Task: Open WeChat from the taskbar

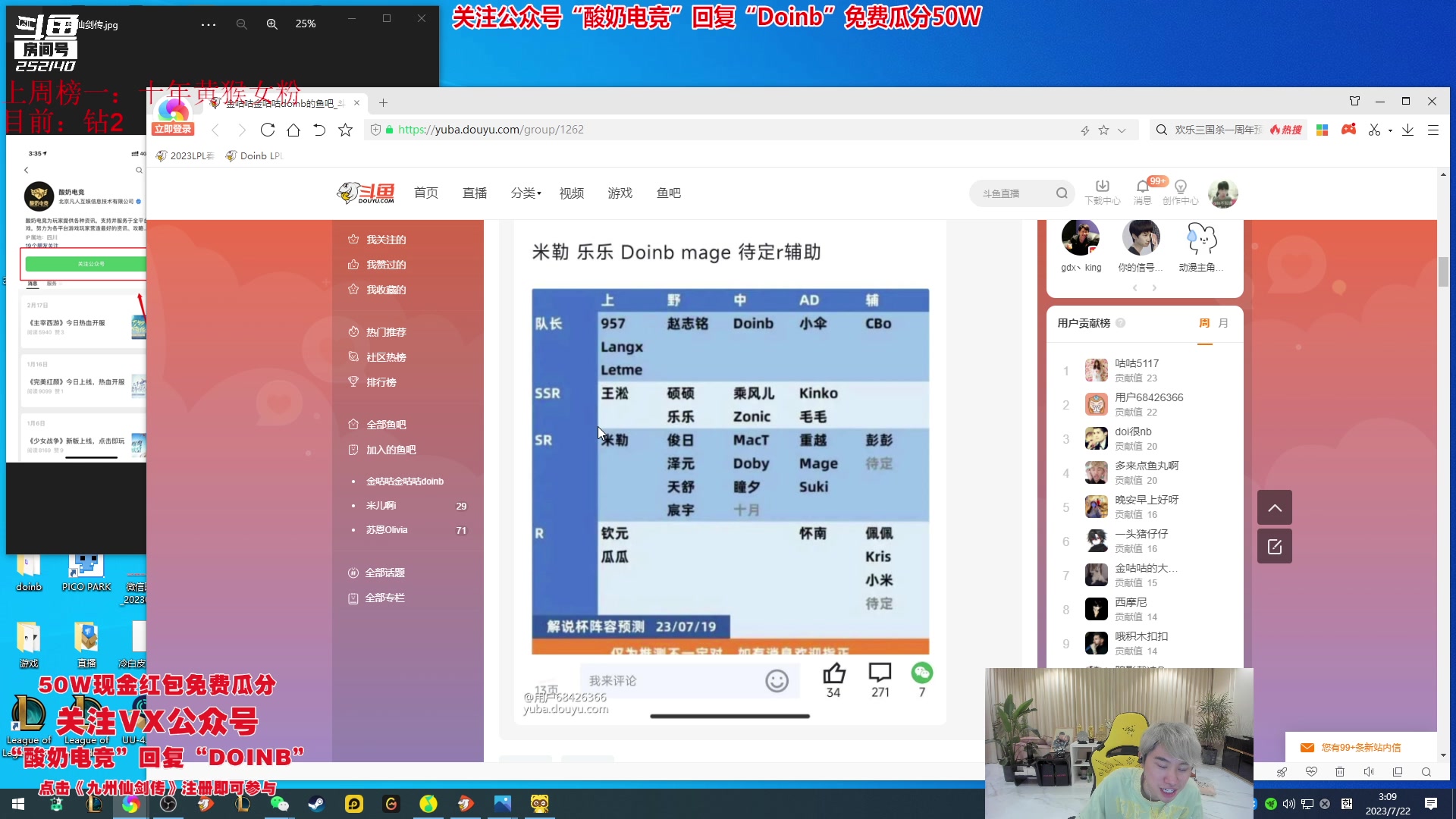Action: coord(280,804)
